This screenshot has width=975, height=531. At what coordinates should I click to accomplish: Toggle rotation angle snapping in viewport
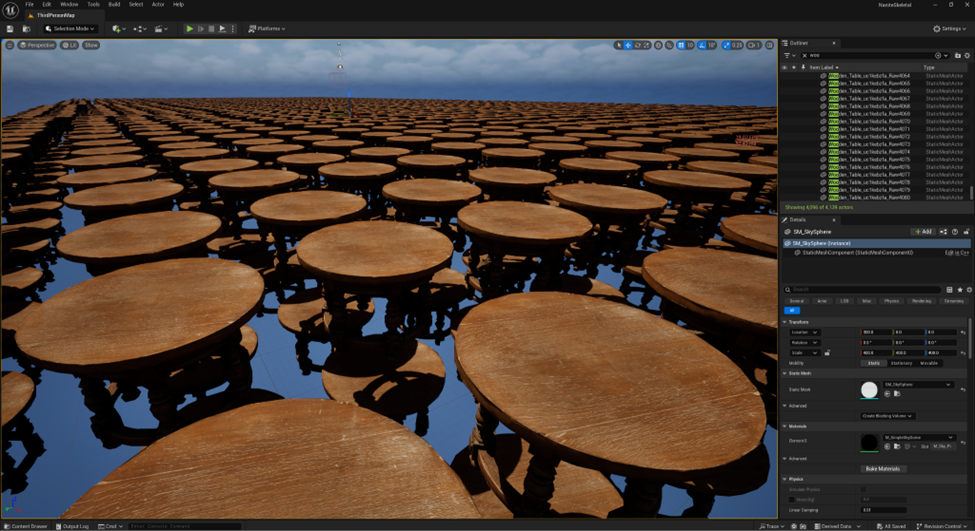pyautogui.click(x=702, y=45)
